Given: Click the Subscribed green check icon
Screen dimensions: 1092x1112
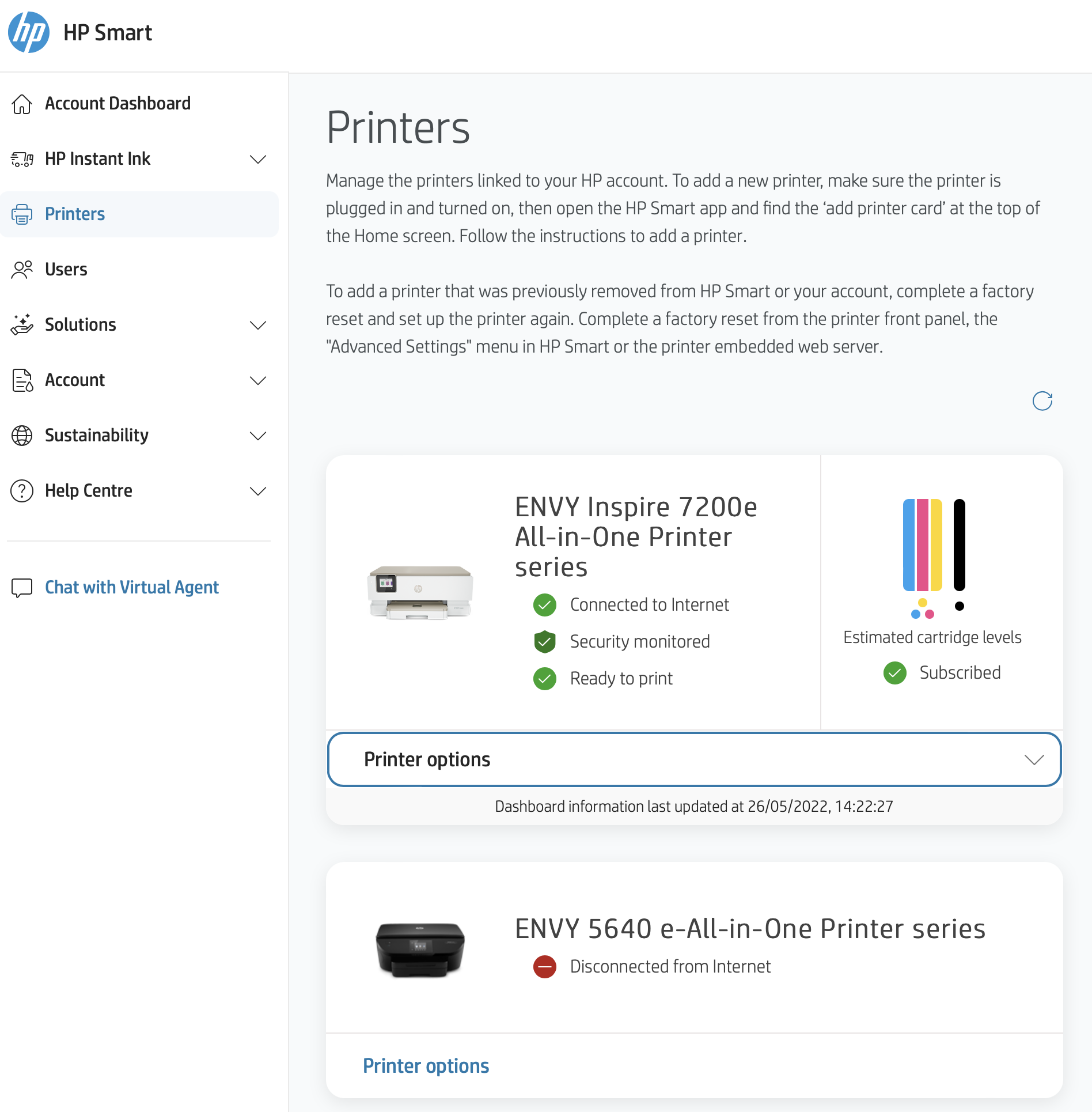Looking at the screenshot, I should point(895,673).
